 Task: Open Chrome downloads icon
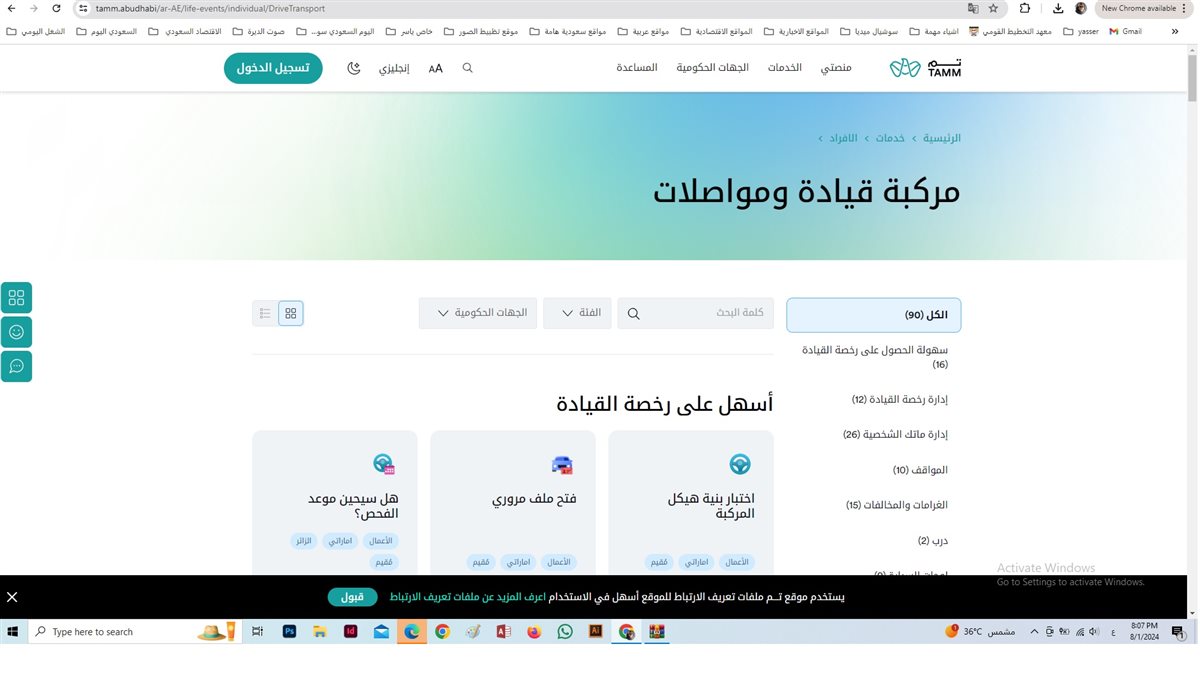point(1058,8)
